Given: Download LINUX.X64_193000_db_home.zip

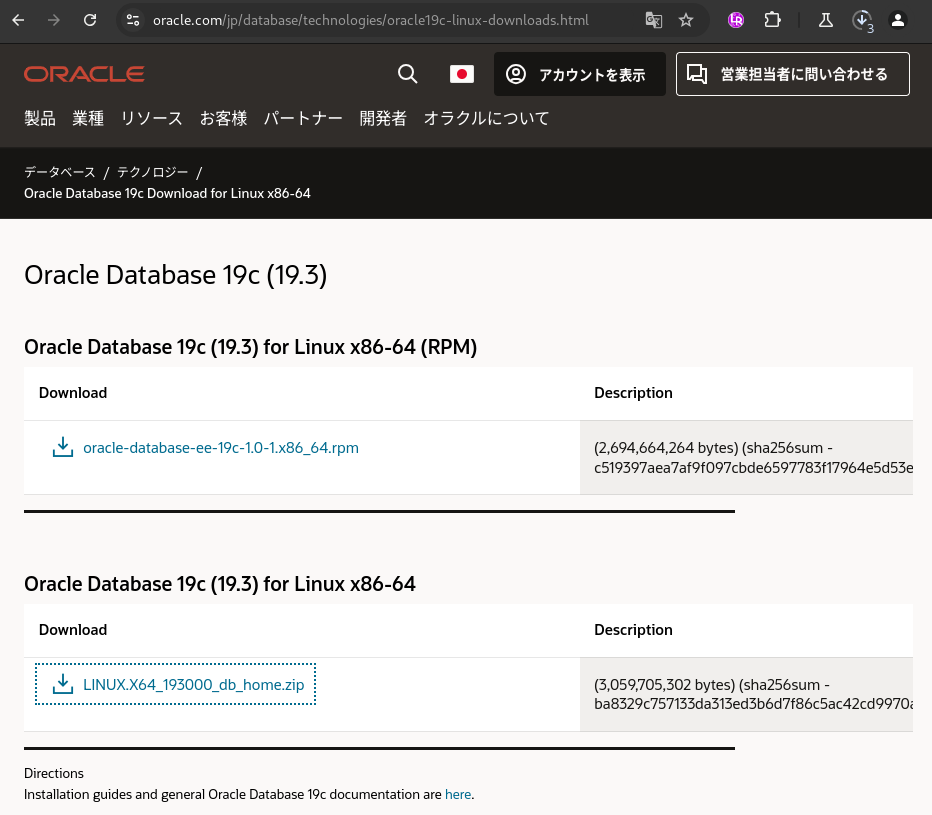Looking at the screenshot, I should coord(194,684).
